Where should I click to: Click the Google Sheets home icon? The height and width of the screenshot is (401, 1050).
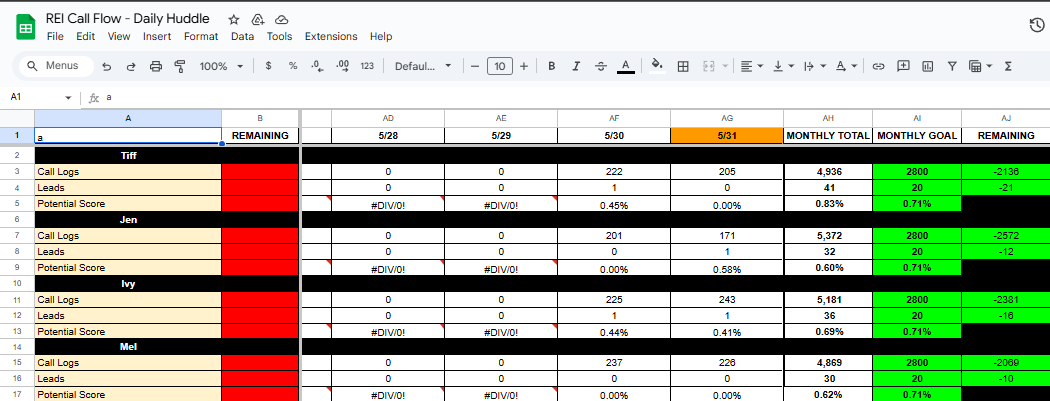pyautogui.click(x=25, y=27)
